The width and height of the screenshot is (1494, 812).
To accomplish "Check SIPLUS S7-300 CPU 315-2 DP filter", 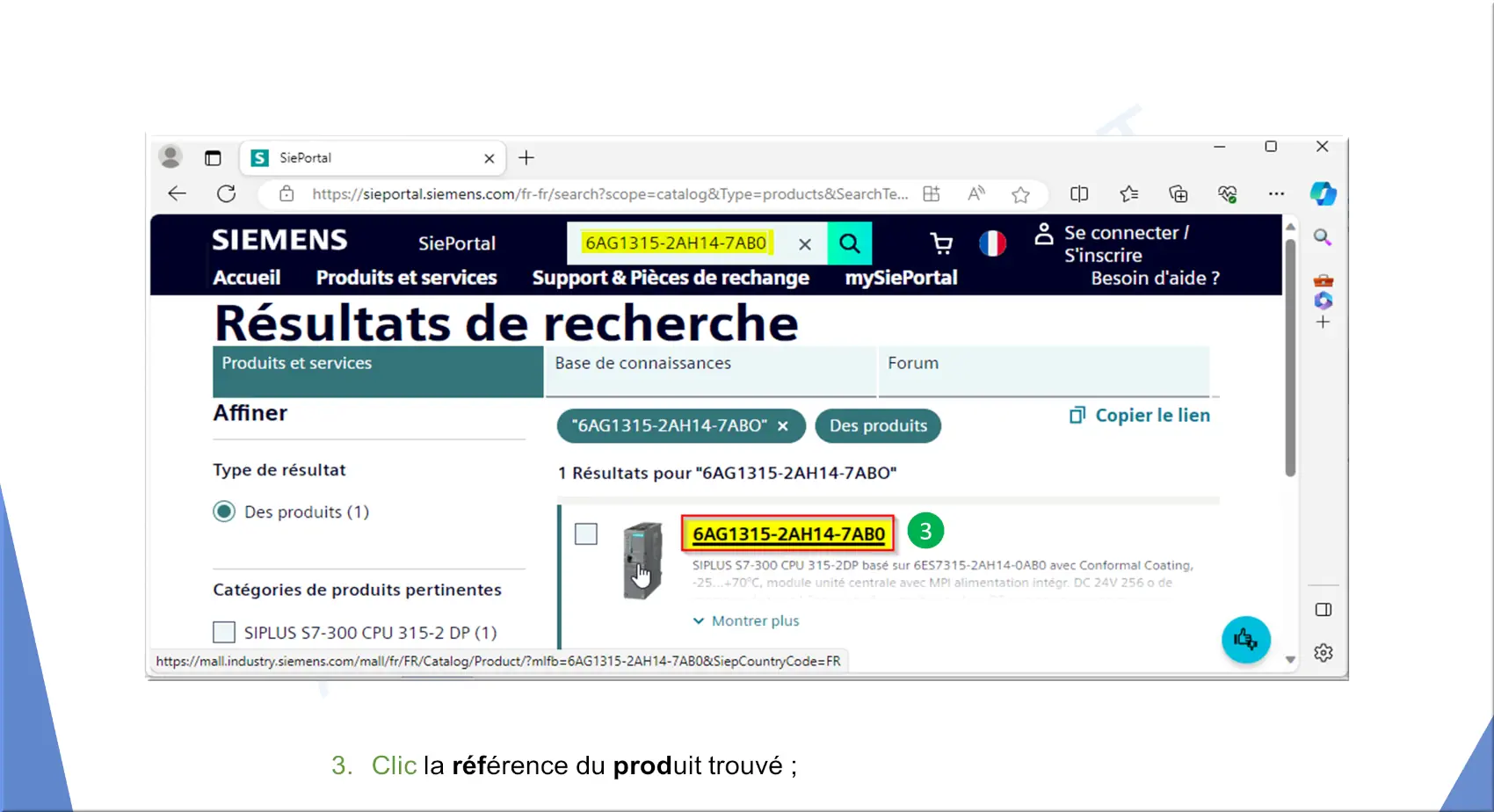I will (224, 632).
